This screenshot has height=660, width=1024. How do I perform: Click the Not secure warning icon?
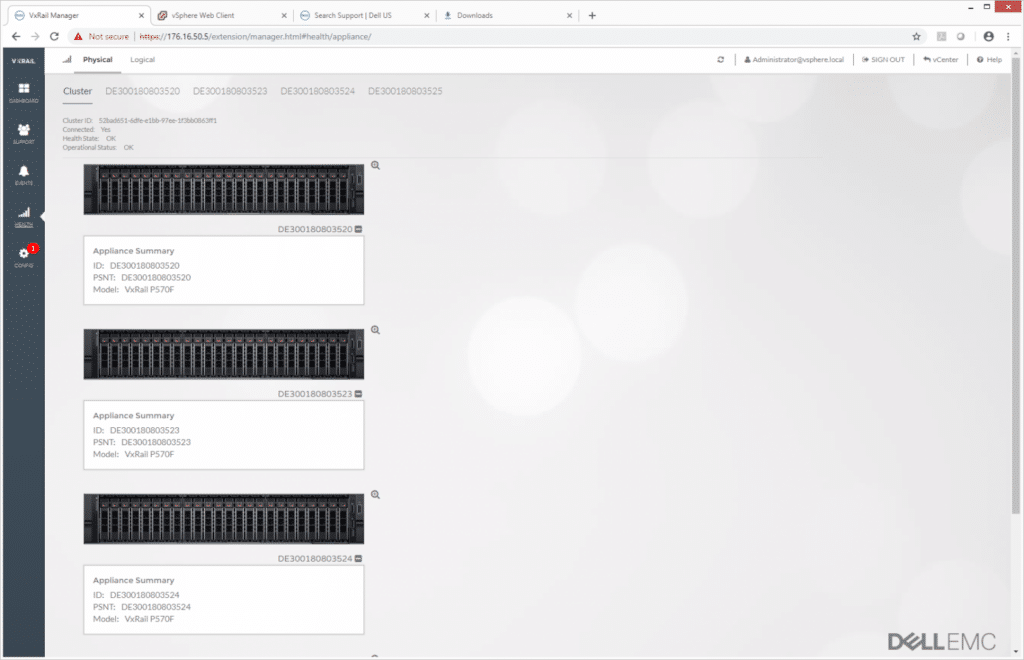pyautogui.click(x=78, y=37)
